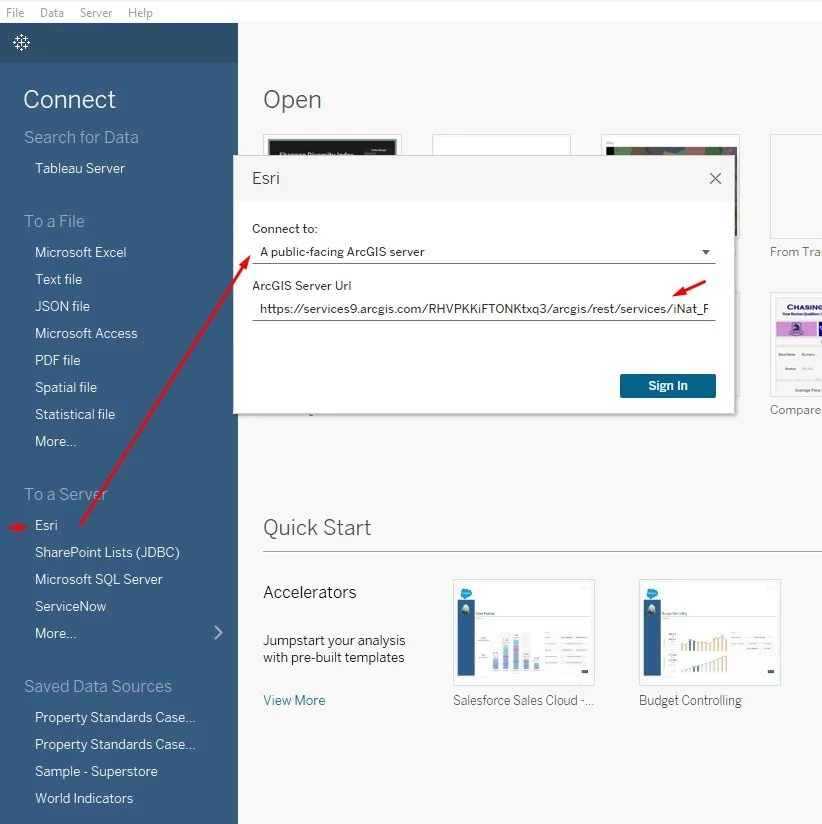The image size is (822, 824).
Task: Connect to ServiceNow
Action: (70, 606)
